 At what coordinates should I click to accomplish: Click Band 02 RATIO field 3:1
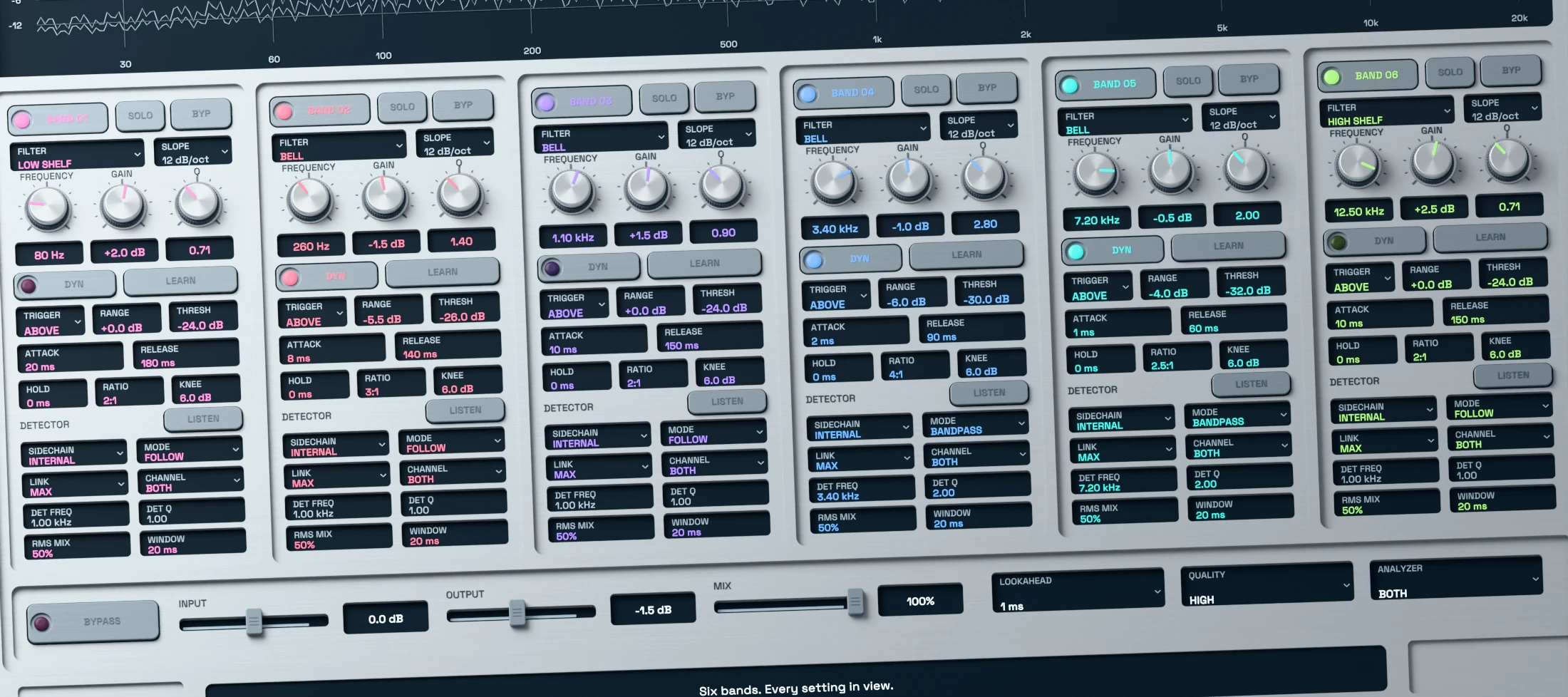[x=391, y=385]
